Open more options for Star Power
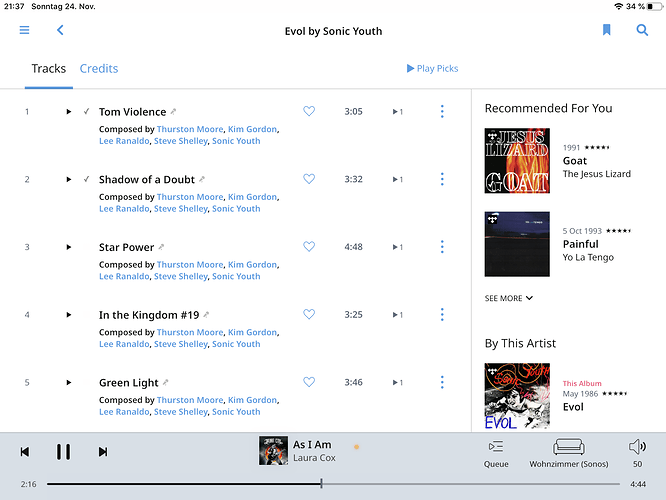 pyautogui.click(x=442, y=246)
